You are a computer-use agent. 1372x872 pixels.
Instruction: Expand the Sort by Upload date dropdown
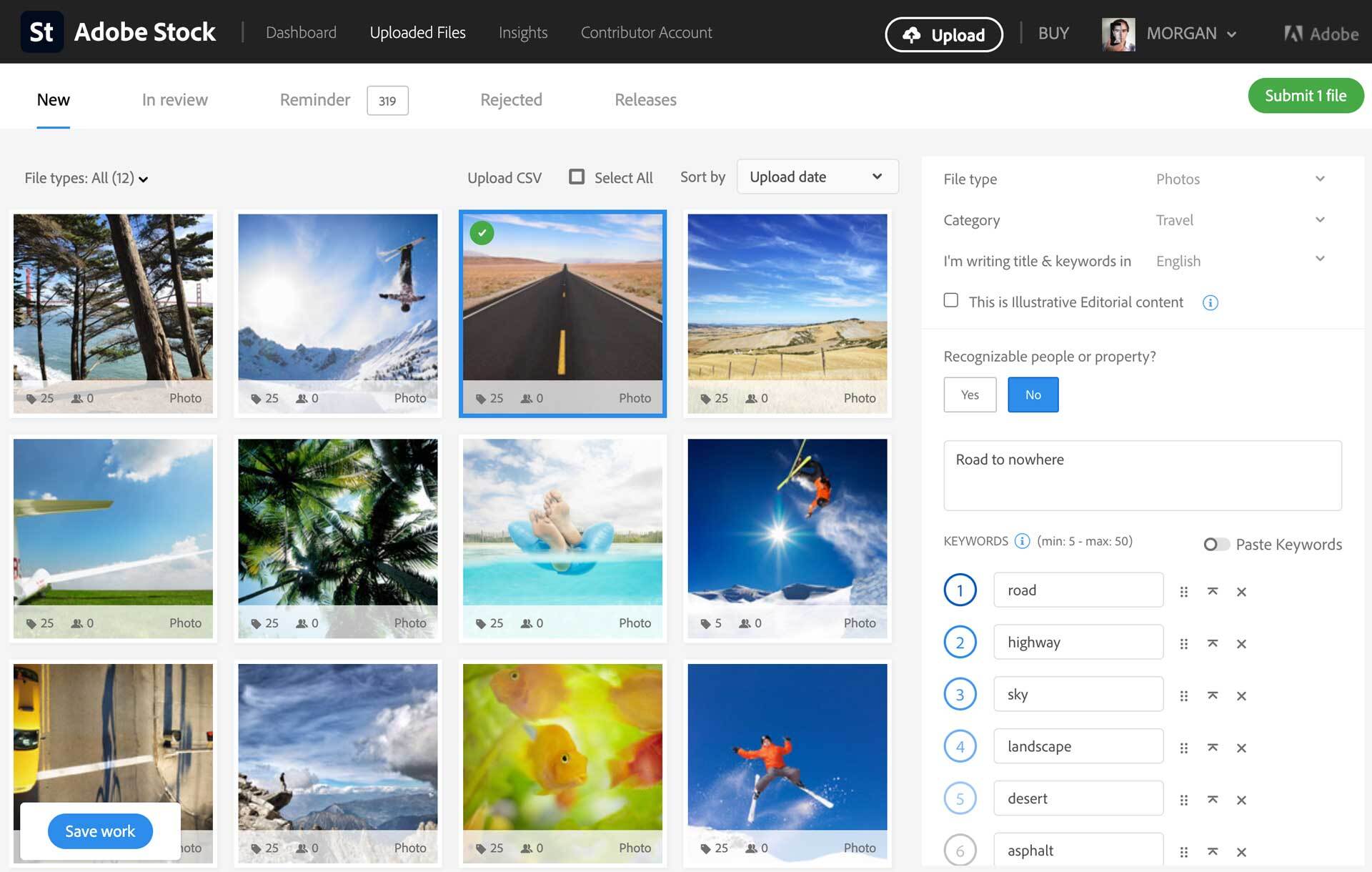814,177
